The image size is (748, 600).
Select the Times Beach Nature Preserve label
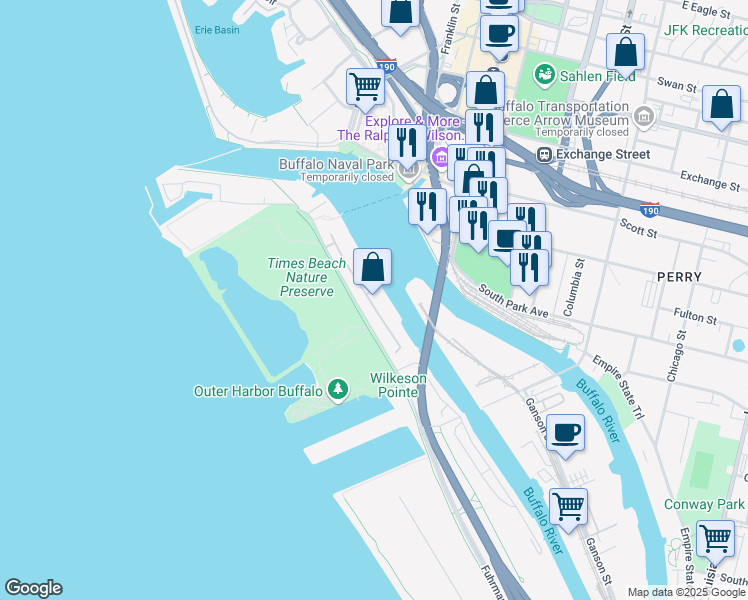pyautogui.click(x=306, y=277)
